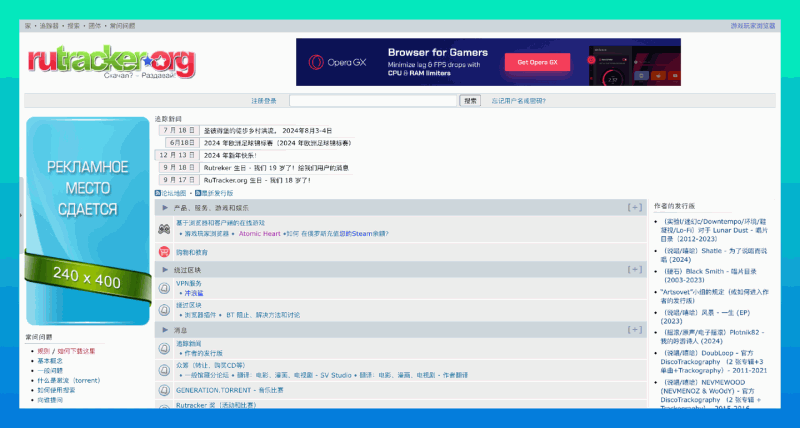This screenshot has height=428, width=800.
Task: Open the Browser for Gamers banner ad
Action: click(488, 62)
